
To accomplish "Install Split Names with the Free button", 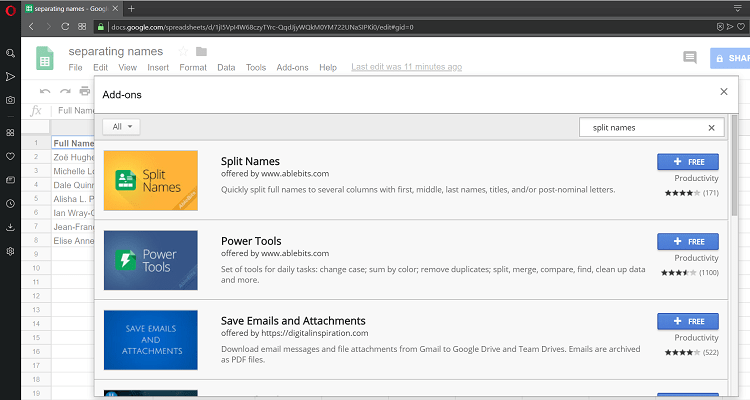I will click(x=687, y=162).
